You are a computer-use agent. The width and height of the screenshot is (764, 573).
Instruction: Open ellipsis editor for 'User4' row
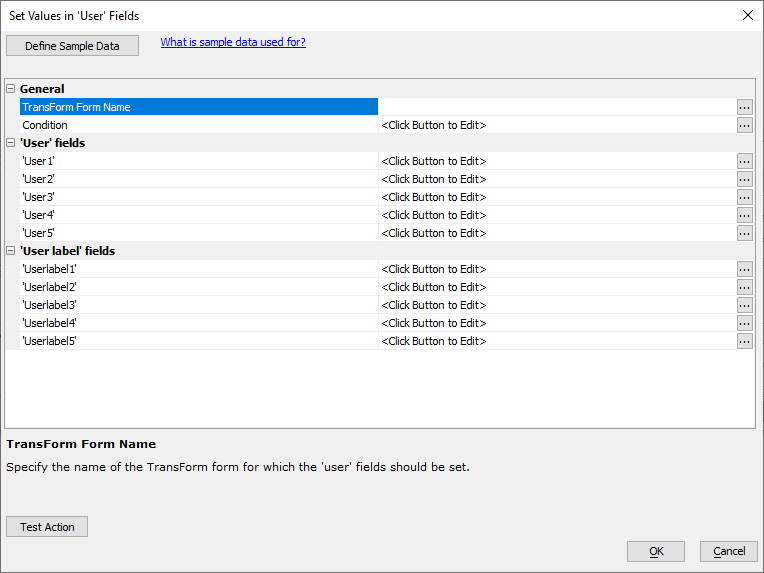point(744,215)
